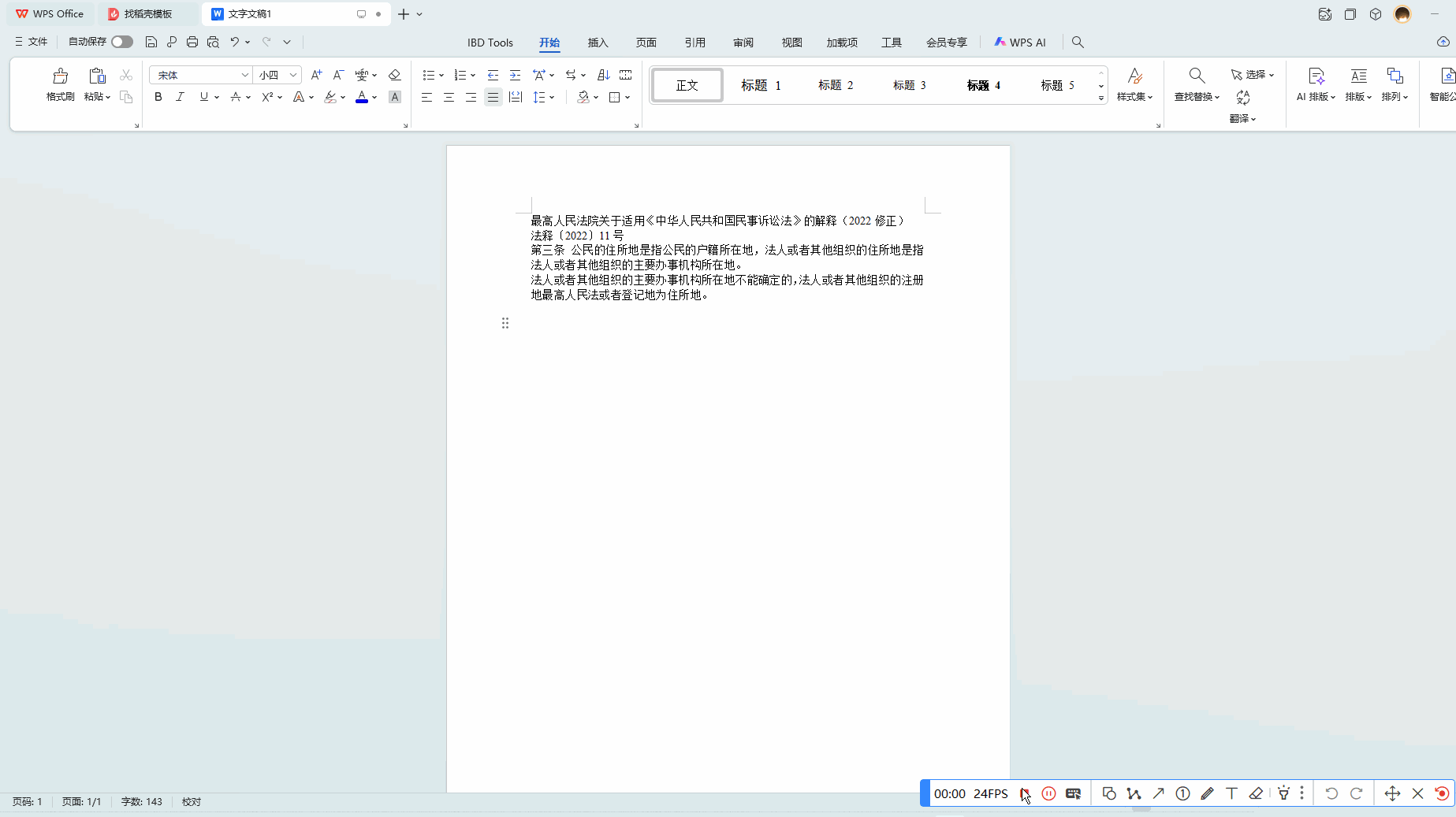Click the print icon in quick access bar
1456x817 pixels.
[x=192, y=42]
